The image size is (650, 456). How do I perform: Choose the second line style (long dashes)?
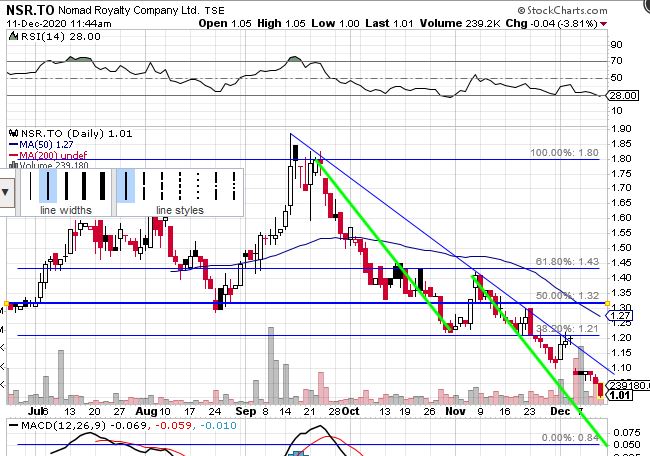coord(144,186)
